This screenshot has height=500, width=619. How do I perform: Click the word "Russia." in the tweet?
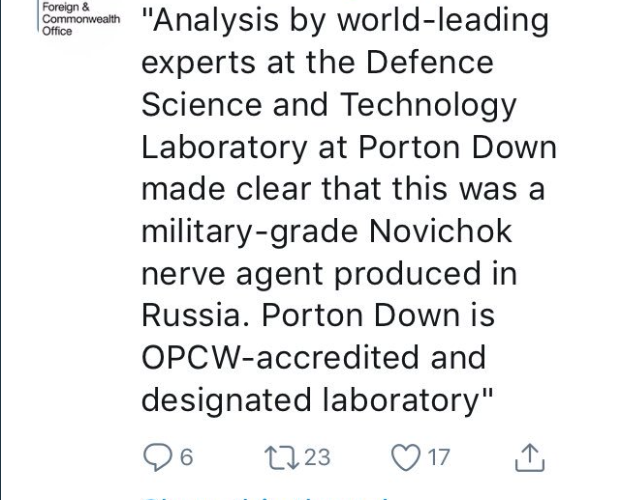coord(195,314)
